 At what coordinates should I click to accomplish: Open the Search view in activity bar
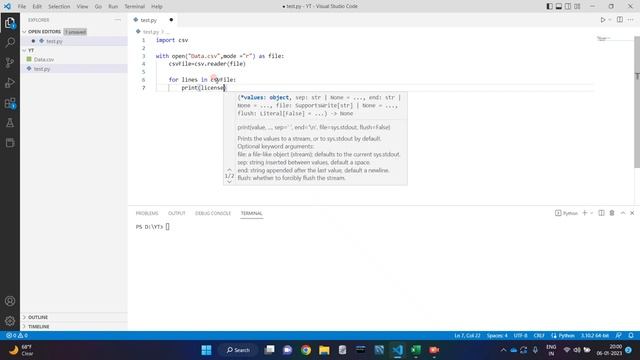[10, 42]
